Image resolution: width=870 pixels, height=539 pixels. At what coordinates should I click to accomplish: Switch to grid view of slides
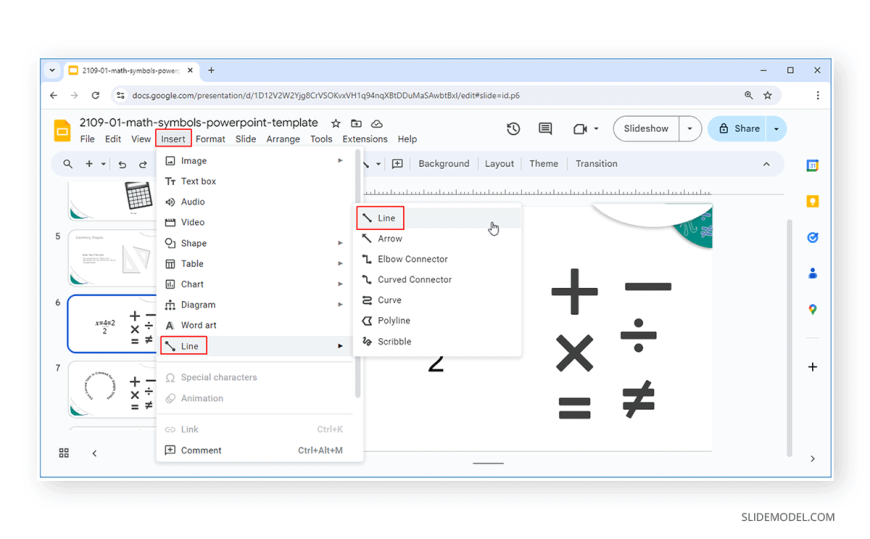pos(64,453)
